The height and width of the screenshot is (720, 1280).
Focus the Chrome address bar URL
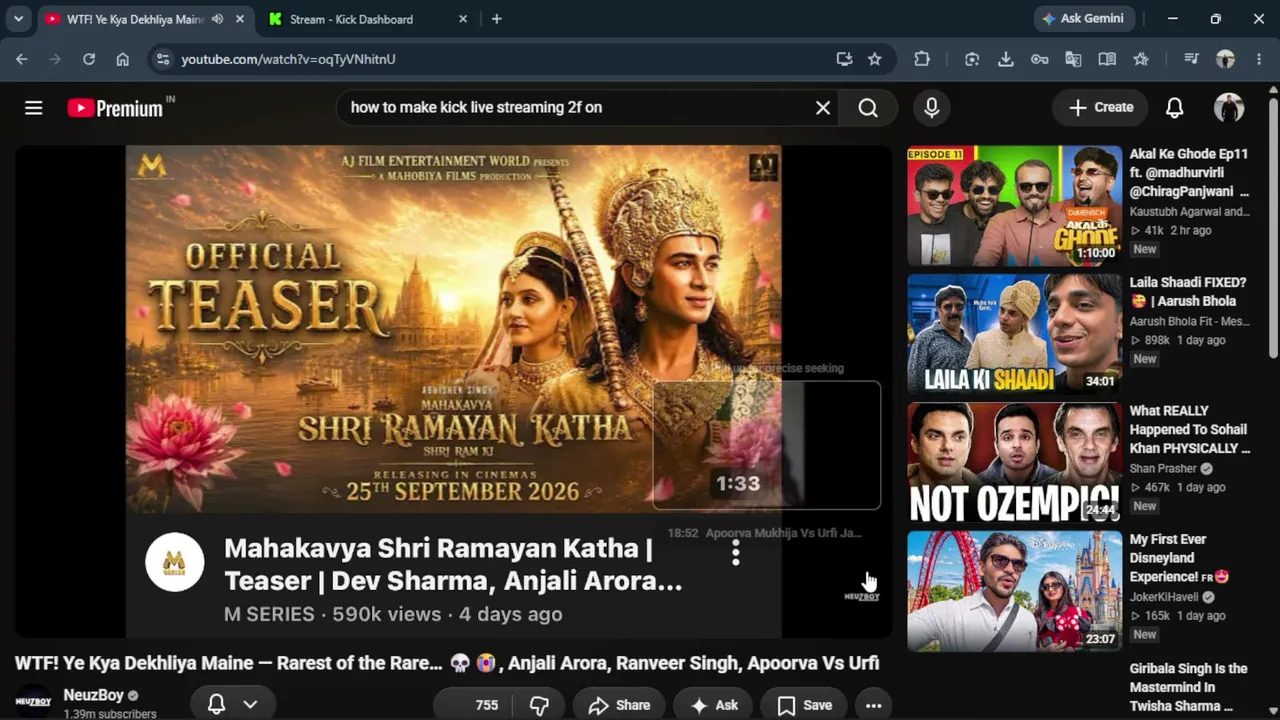(288, 59)
